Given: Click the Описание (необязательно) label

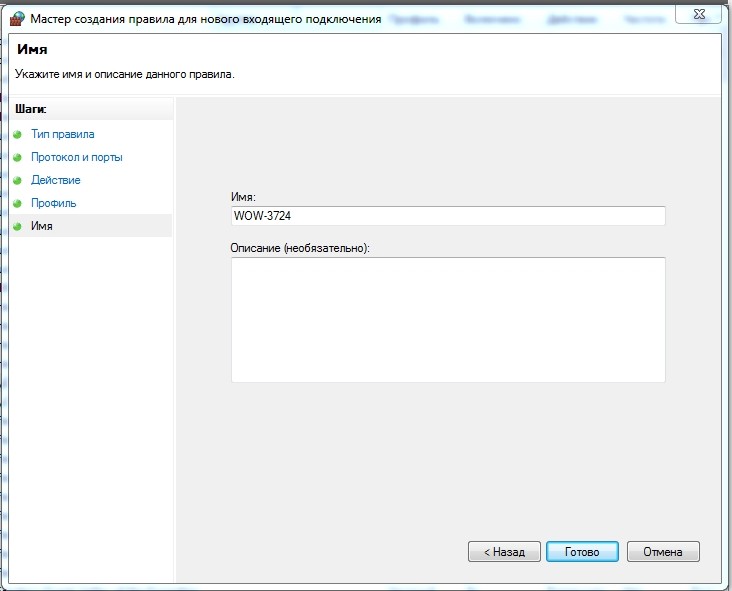Looking at the screenshot, I should click(x=300, y=247).
